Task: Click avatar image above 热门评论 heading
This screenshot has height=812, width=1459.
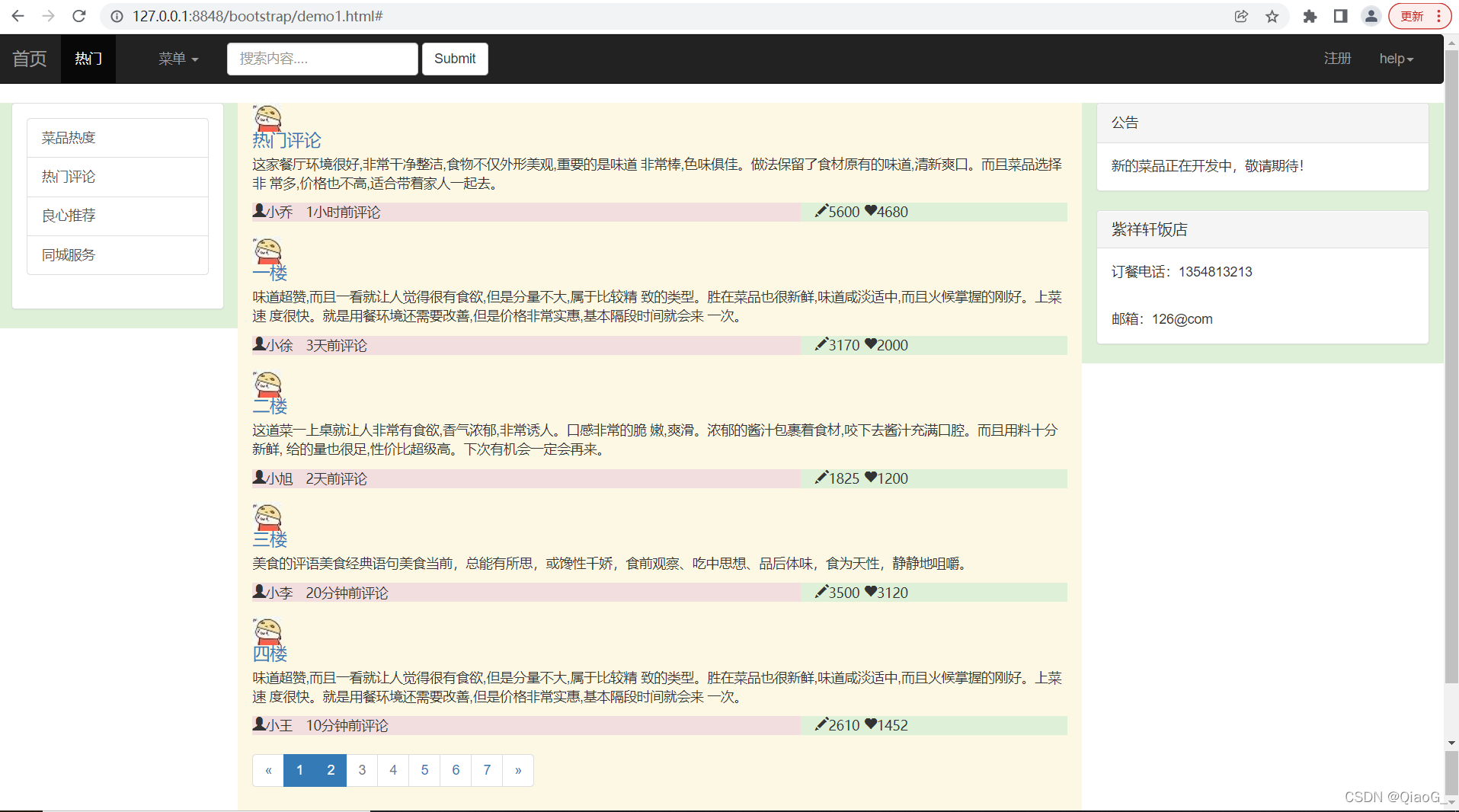Action: [x=267, y=118]
